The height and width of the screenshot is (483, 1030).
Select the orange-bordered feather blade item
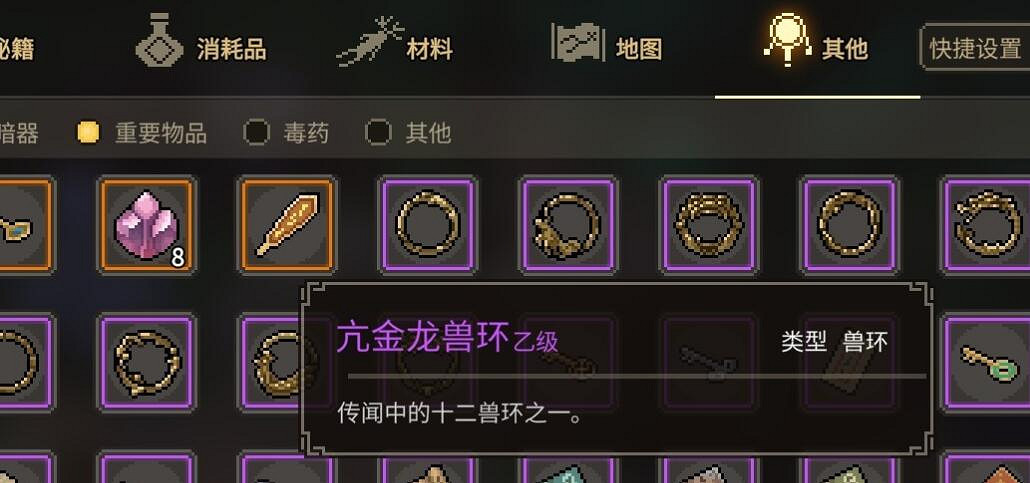pos(287,225)
